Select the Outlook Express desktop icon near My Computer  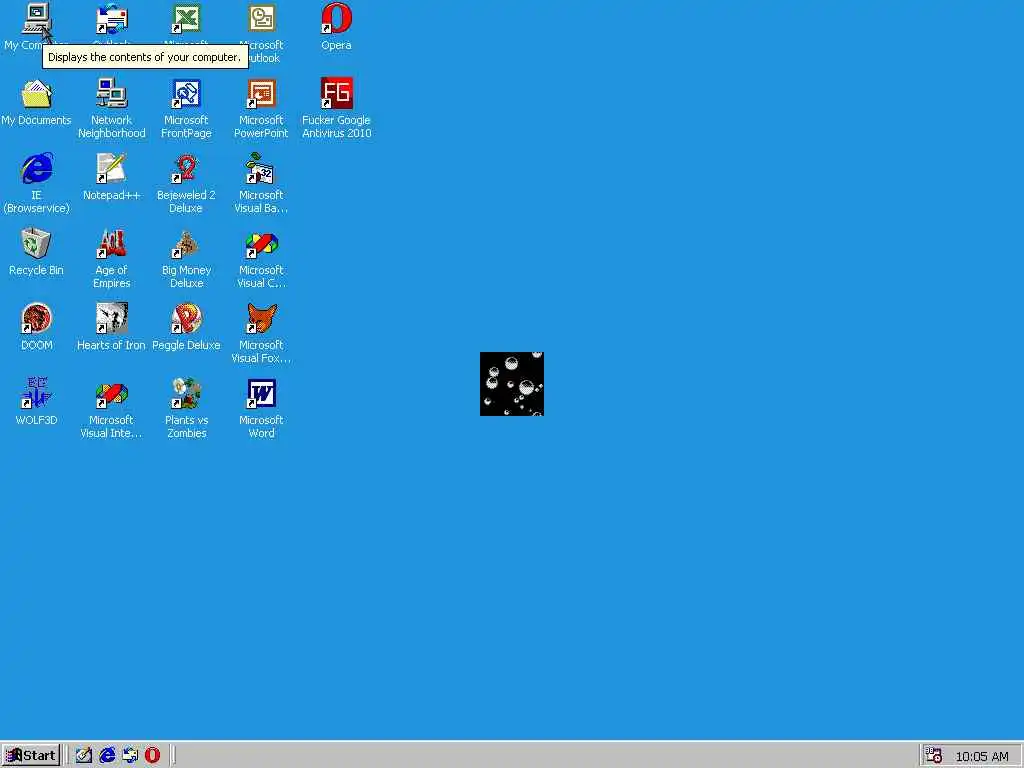pyautogui.click(x=112, y=18)
